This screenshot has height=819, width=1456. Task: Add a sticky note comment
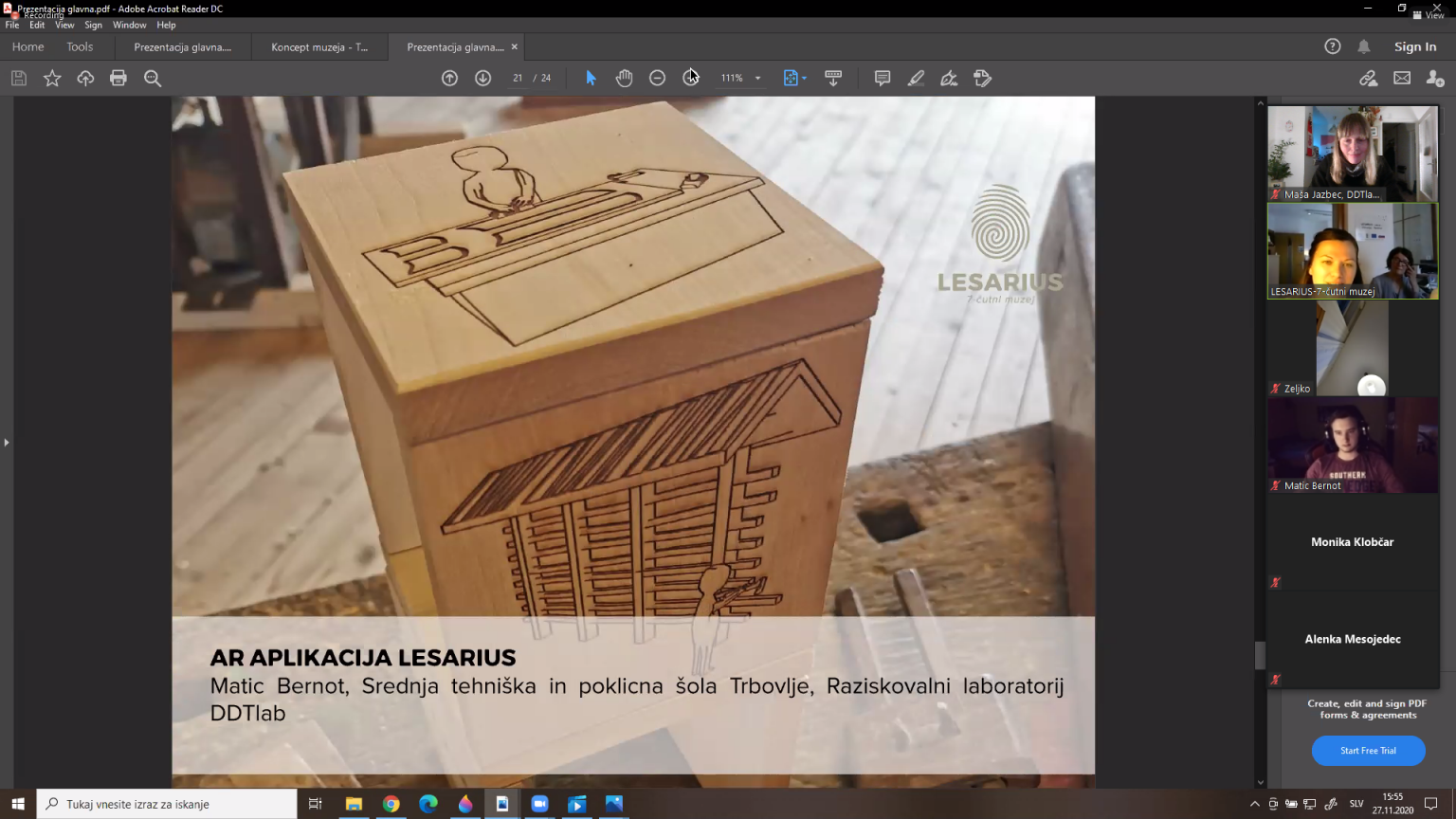click(x=883, y=78)
